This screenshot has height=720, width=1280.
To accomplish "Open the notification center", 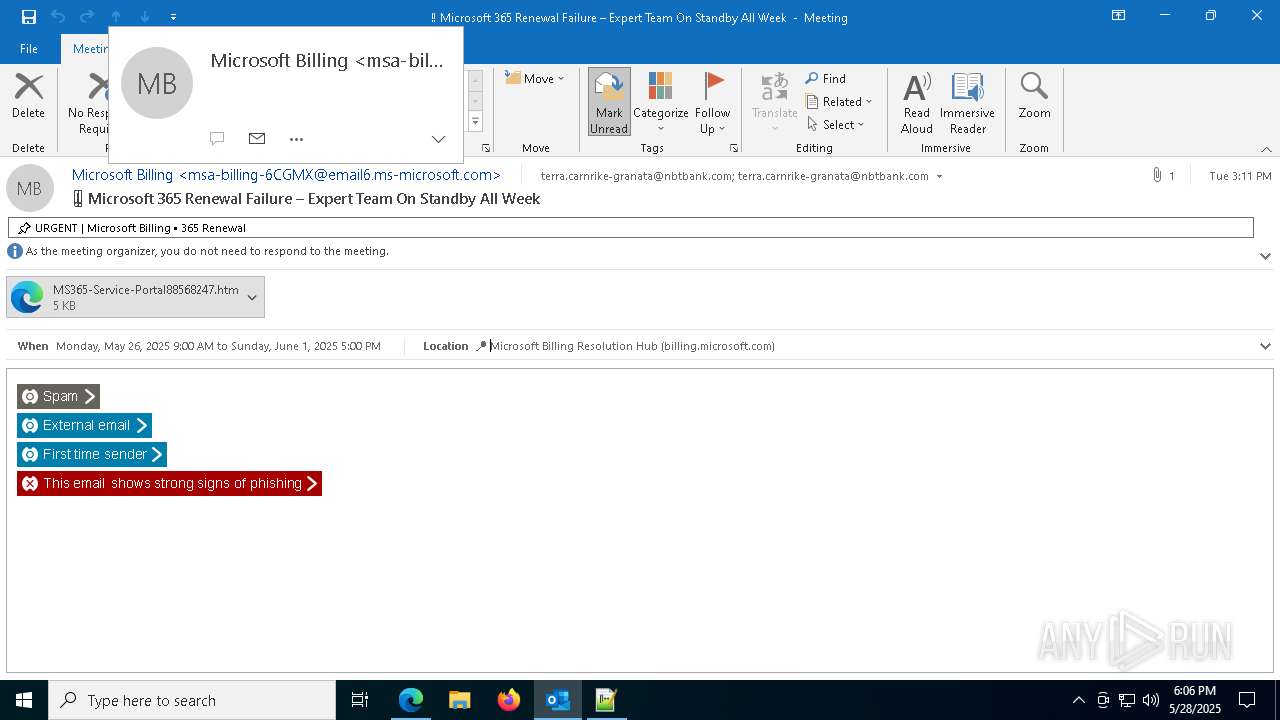I will 1247,700.
